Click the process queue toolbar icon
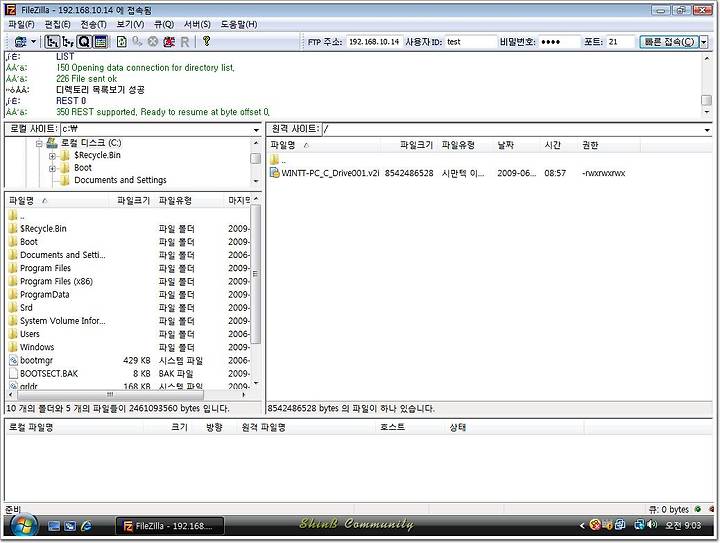 click(137, 42)
